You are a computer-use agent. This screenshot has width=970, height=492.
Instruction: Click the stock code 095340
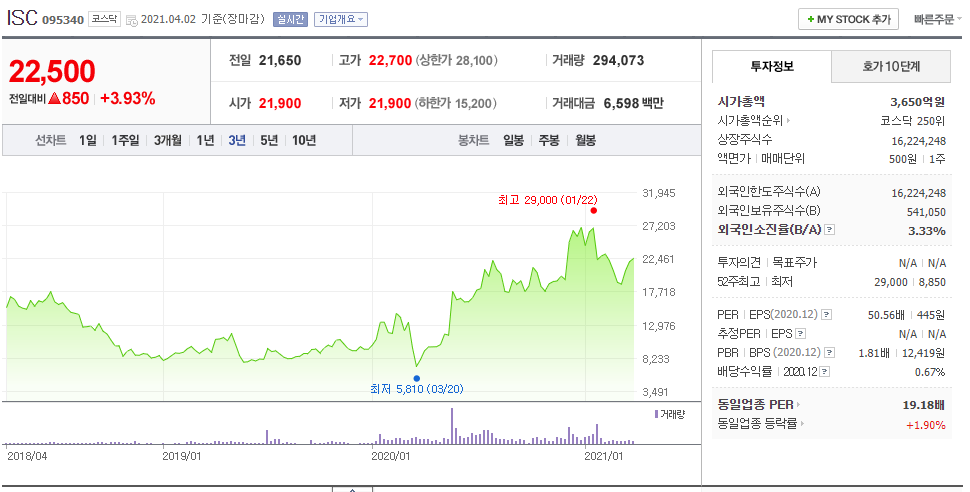tap(62, 20)
